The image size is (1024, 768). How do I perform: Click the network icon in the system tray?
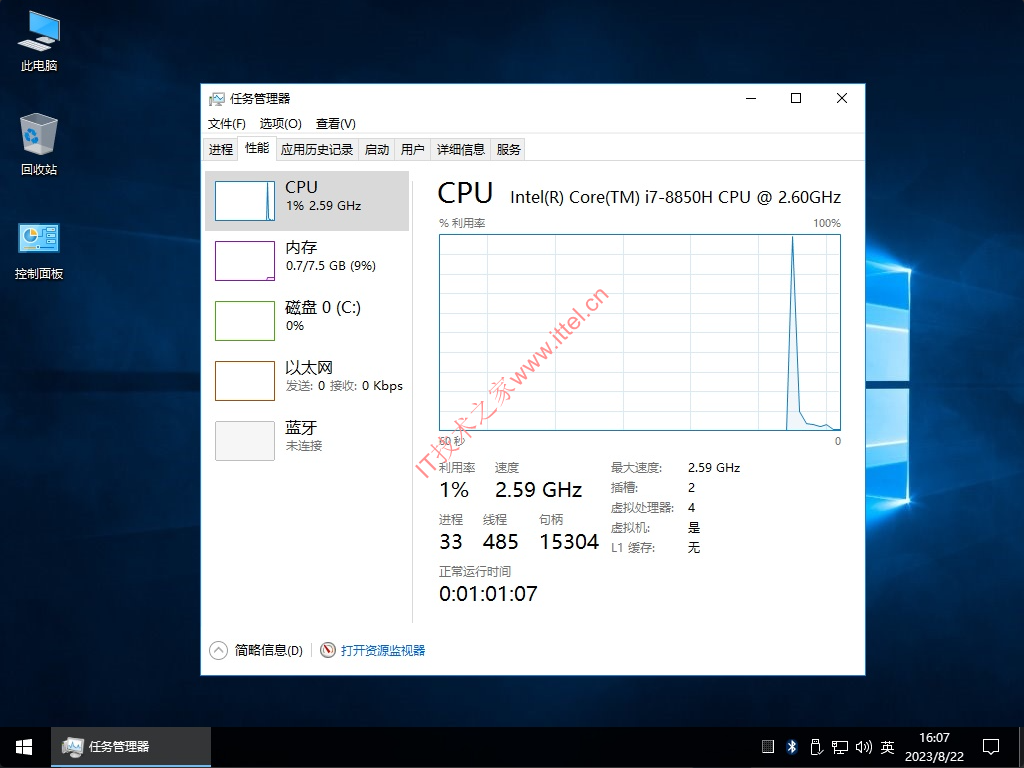point(839,746)
